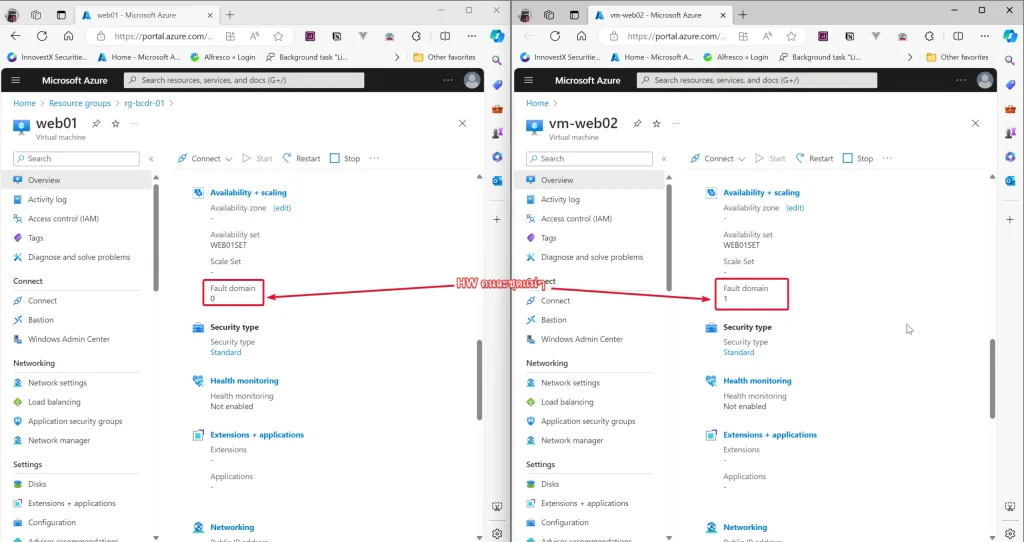The width and height of the screenshot is (1024, 542).
Task: Go to browser home in the web01 window
Action: click(69, 36)
